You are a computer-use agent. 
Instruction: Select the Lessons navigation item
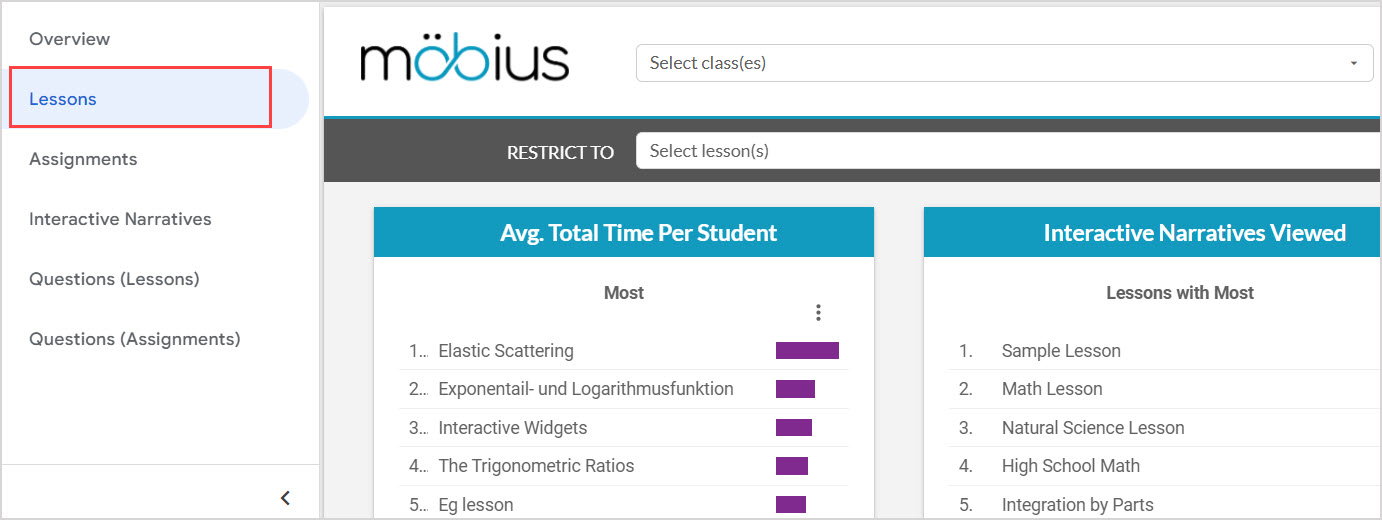(x=63, y=99)
